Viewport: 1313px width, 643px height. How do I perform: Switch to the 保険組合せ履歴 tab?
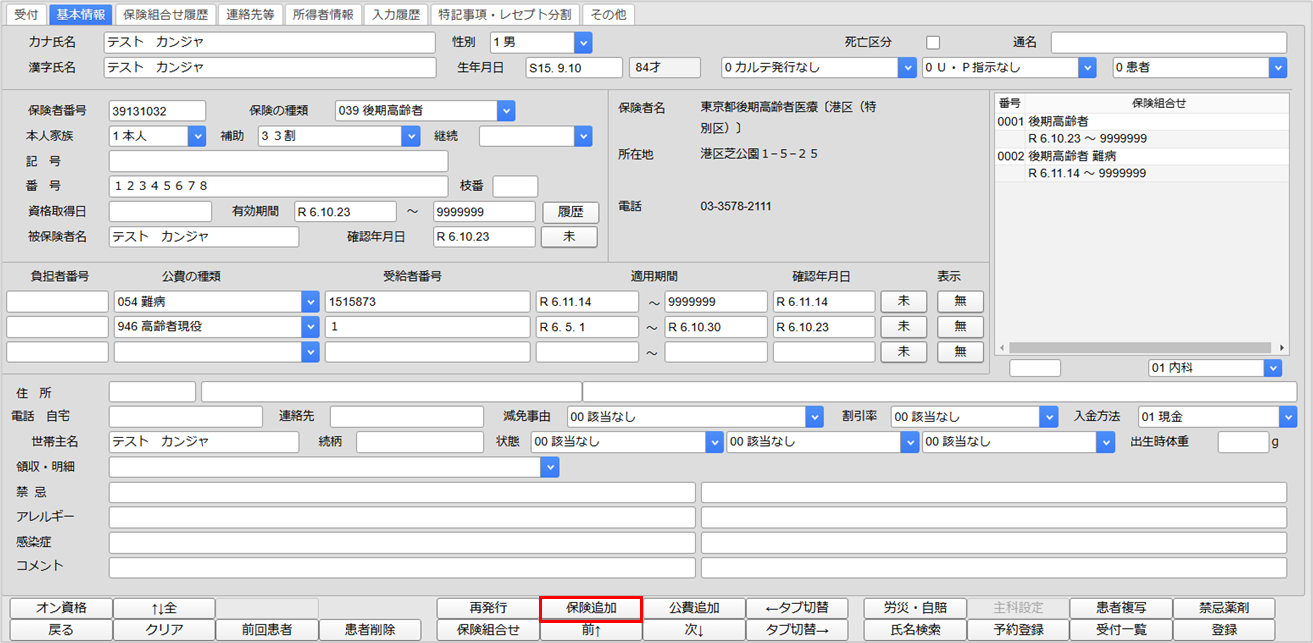(x=167, y=15)
